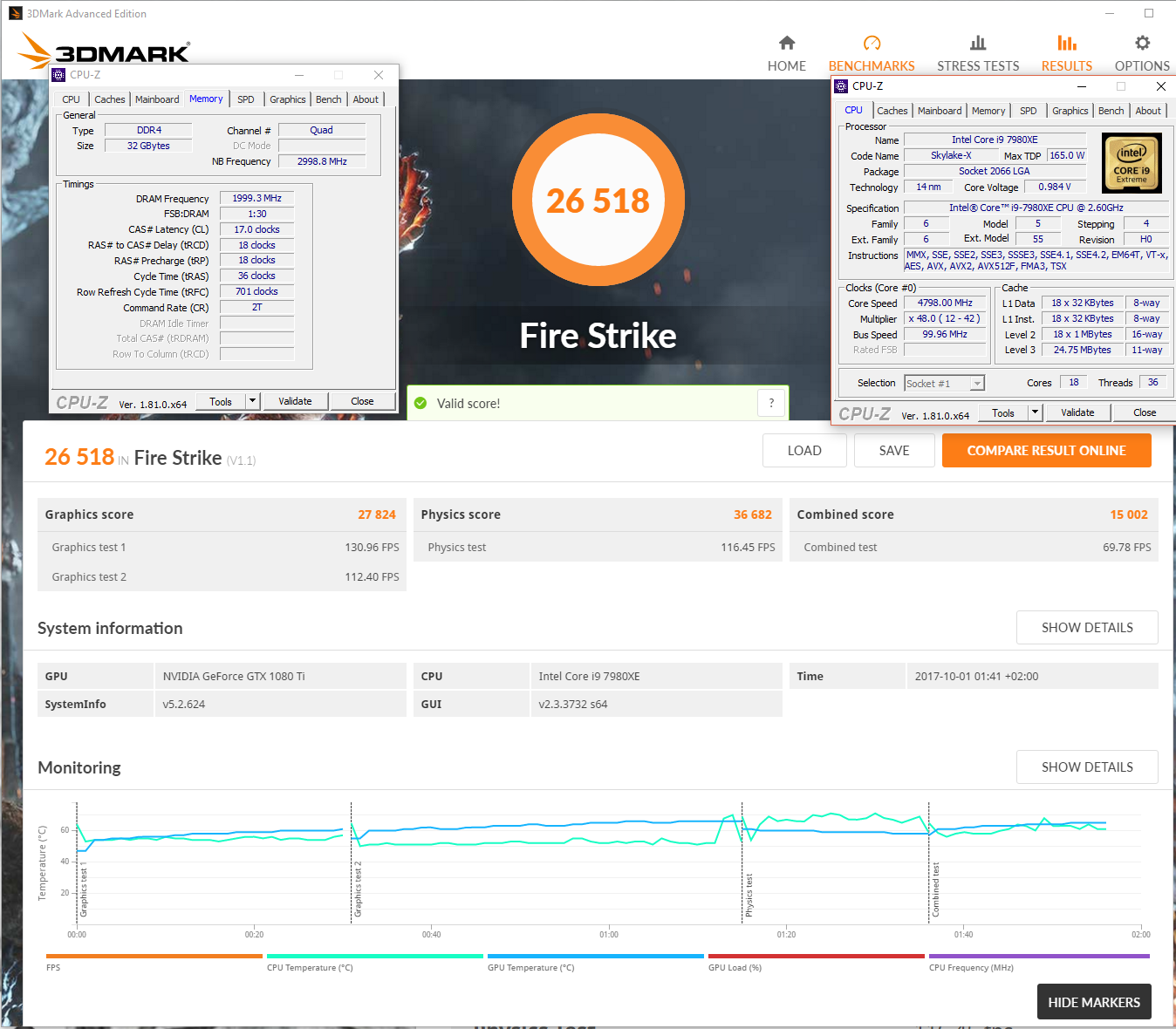The image size is (1176, 1029).
Task: Switch to Mainboard tab in left CPU-Z window
Action: coord(157,99)
